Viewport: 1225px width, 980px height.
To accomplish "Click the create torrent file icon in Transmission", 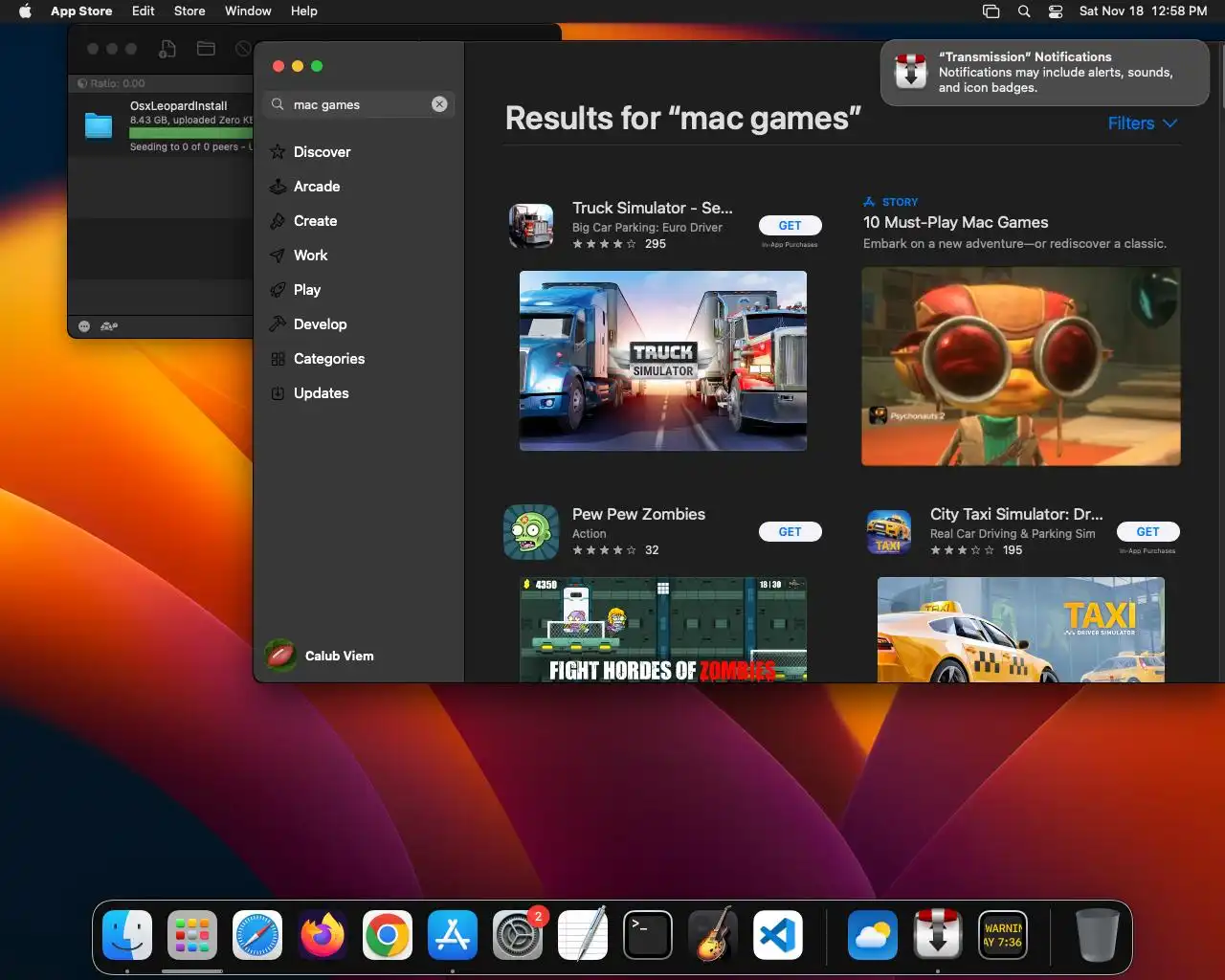I will coord(167,49).
